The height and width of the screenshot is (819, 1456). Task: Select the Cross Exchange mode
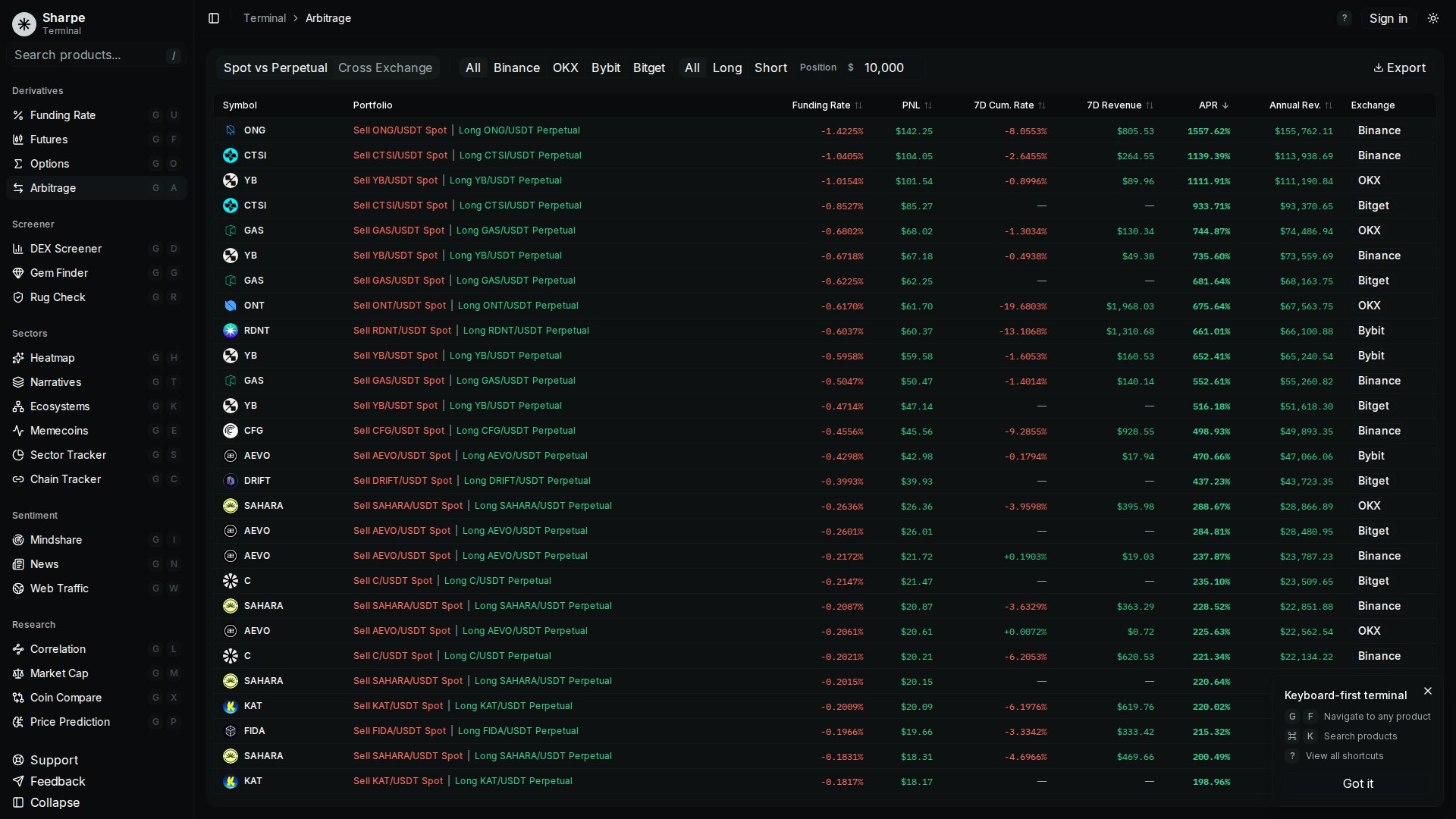[x=384, y=67]
